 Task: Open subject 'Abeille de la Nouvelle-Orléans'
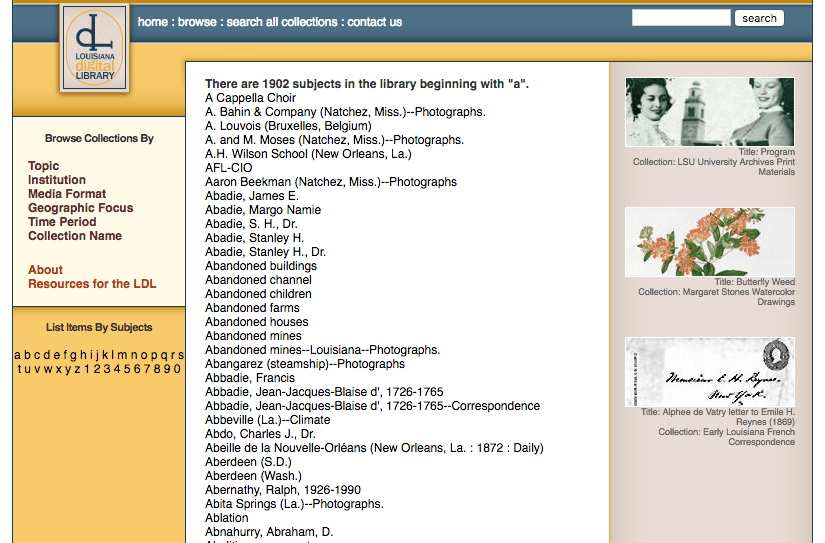click(374, 448)
